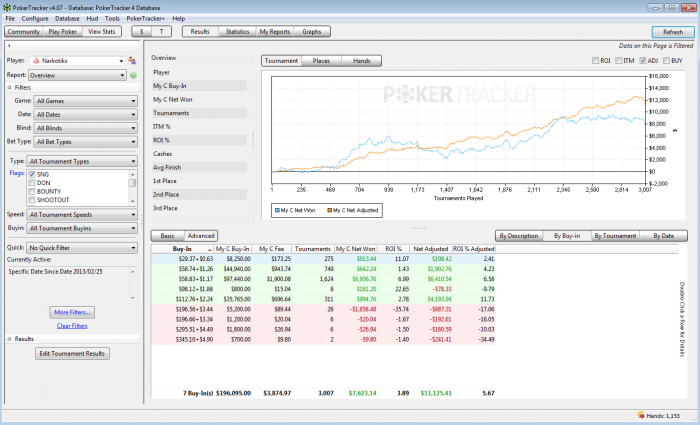
Task: Click the Refresh button
Action: [673, 32]
